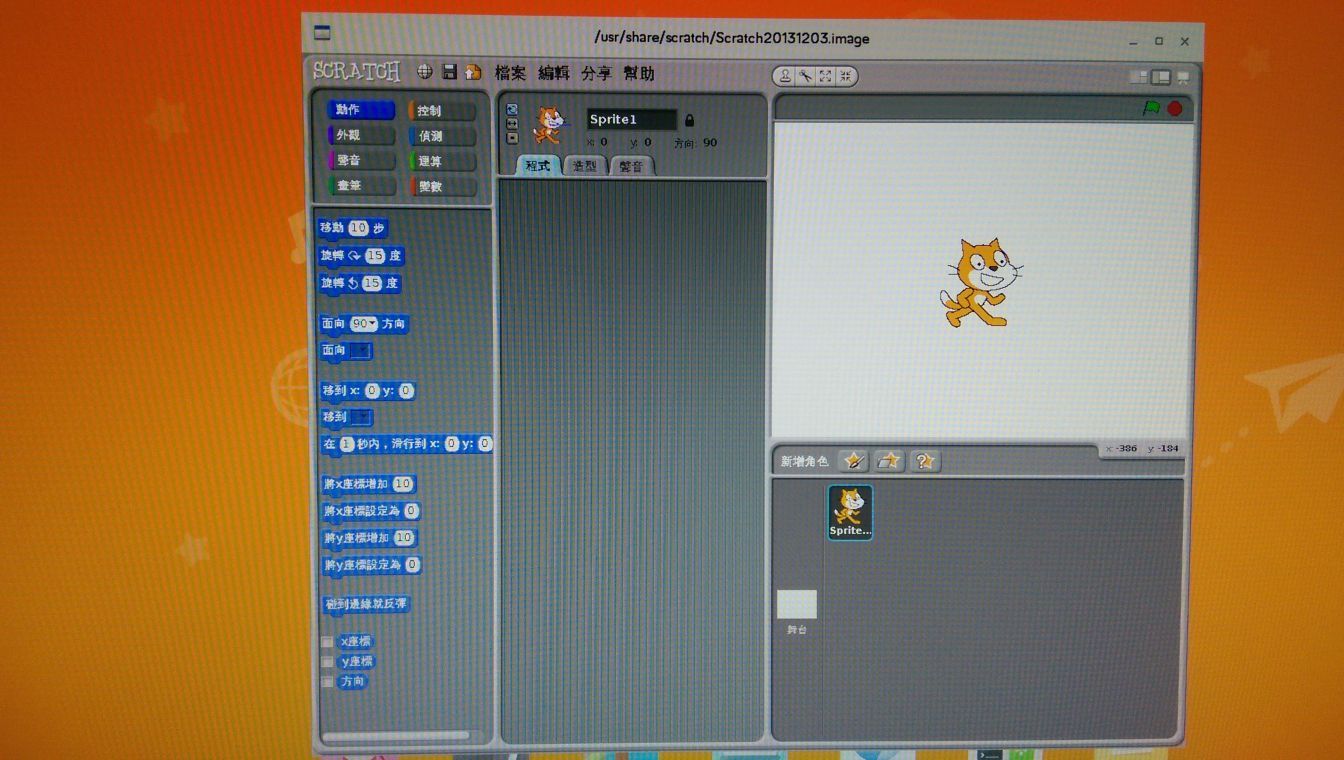Toggle the 方向 reporter checkbox
This screenshot has height=760, width=1344.
point(327,682)
